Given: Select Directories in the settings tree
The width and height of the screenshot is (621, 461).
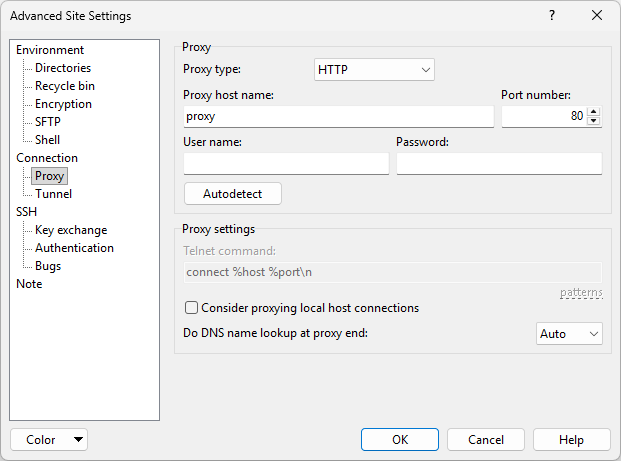Looking at the screenshot, I should [x=63, y=68].
